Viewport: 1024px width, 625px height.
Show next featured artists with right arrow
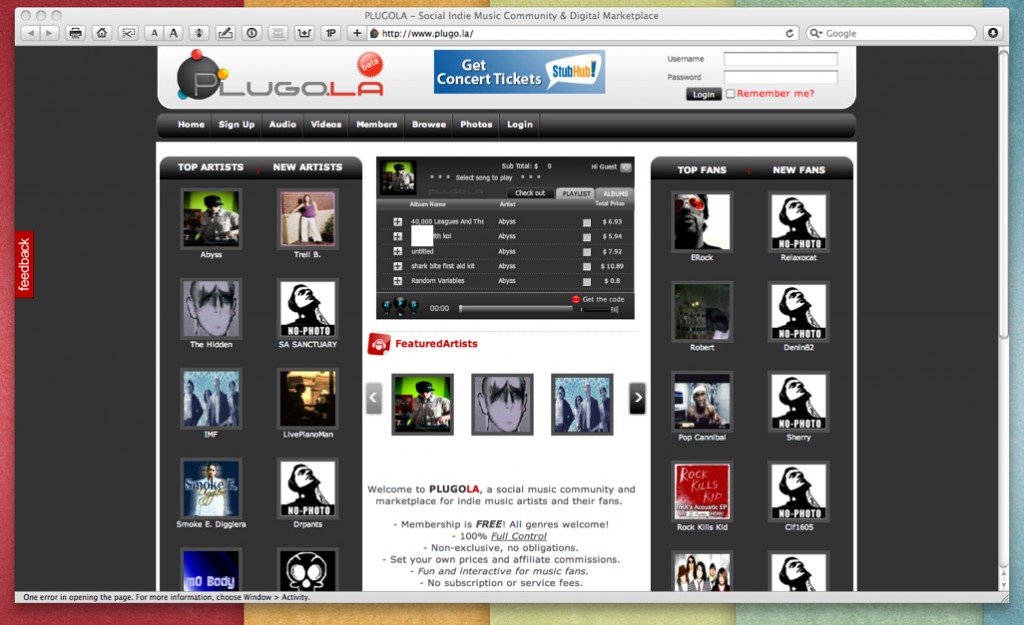pos(637,397)
